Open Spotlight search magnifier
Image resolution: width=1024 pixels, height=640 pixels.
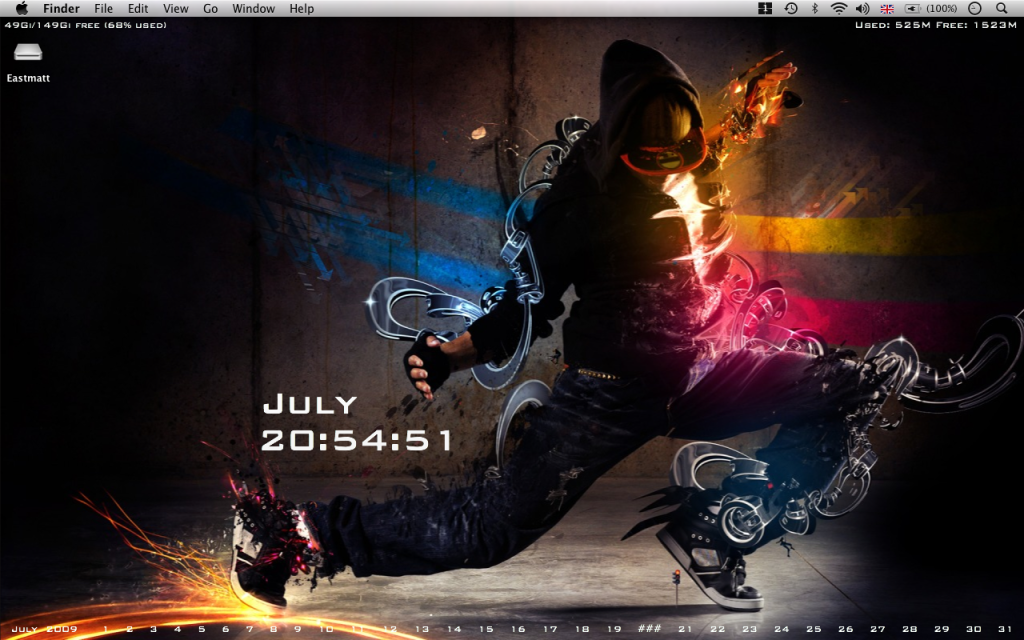1002,8
